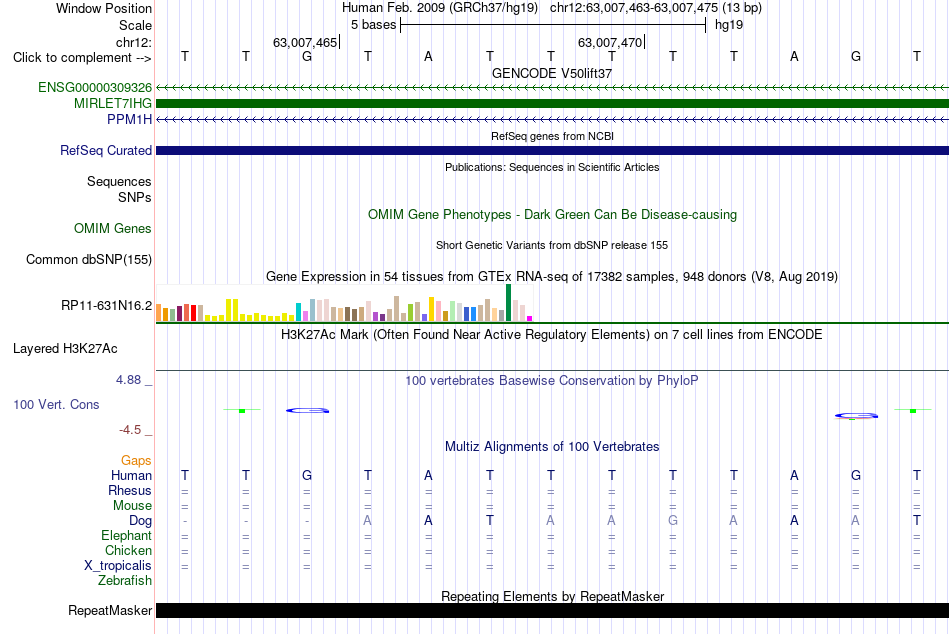Click the Layered H3K27Ac label
This screenshot has height=634, width=950.
(x=65, y=349)
